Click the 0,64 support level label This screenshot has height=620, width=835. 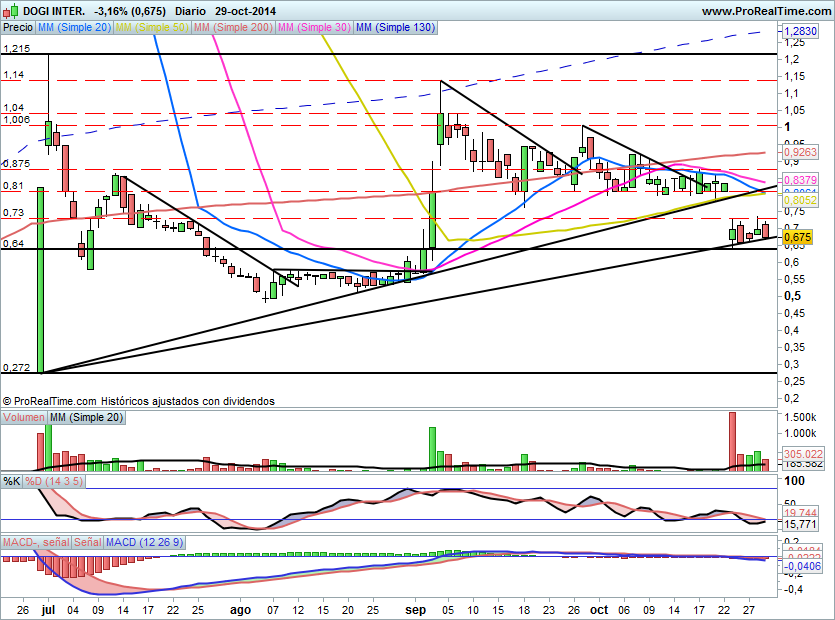click(x=14, y=243)
